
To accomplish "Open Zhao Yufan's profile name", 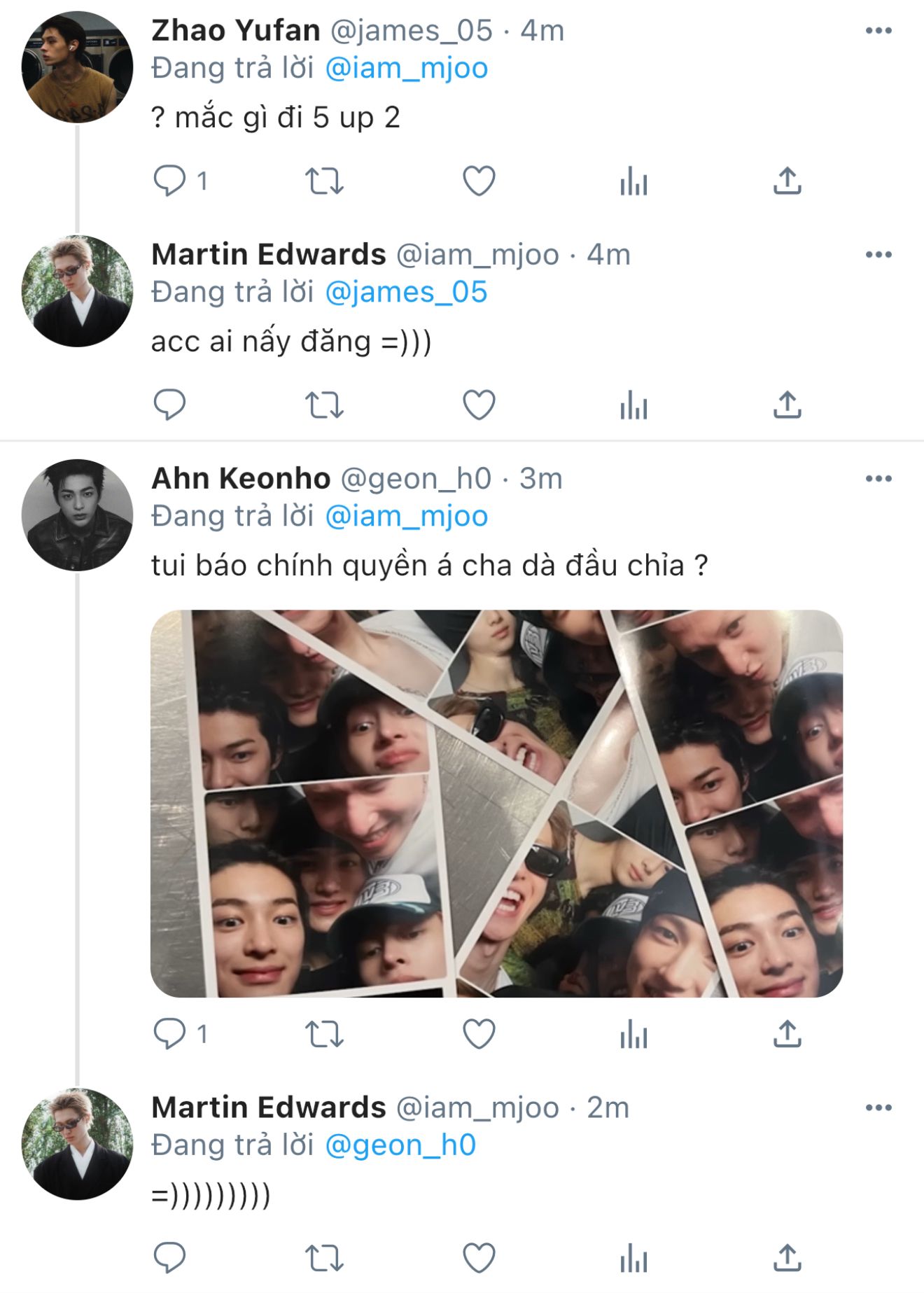I will tap(236, 31).
